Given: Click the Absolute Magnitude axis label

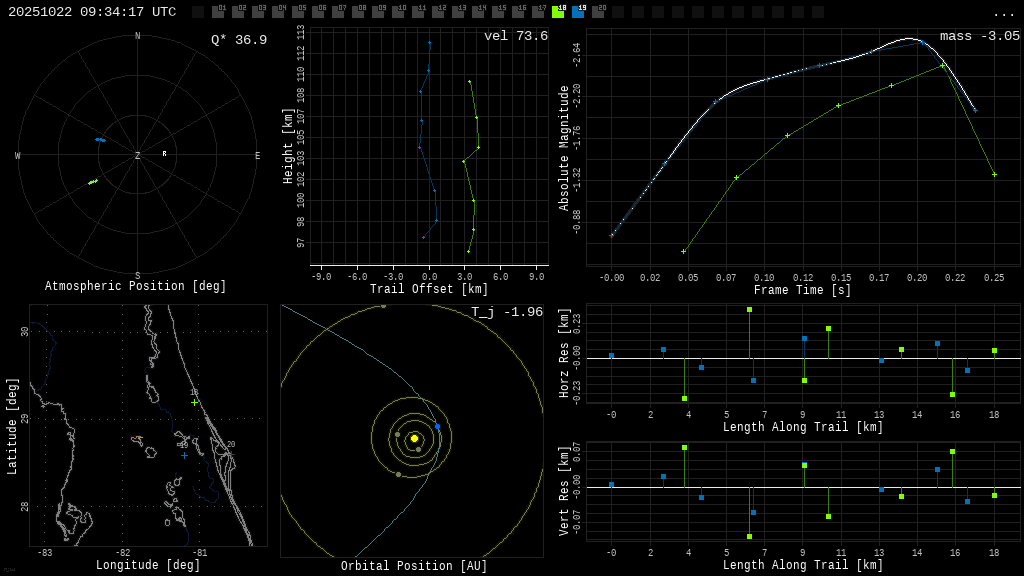Looking at the screenshot, I should pos(564,148).
